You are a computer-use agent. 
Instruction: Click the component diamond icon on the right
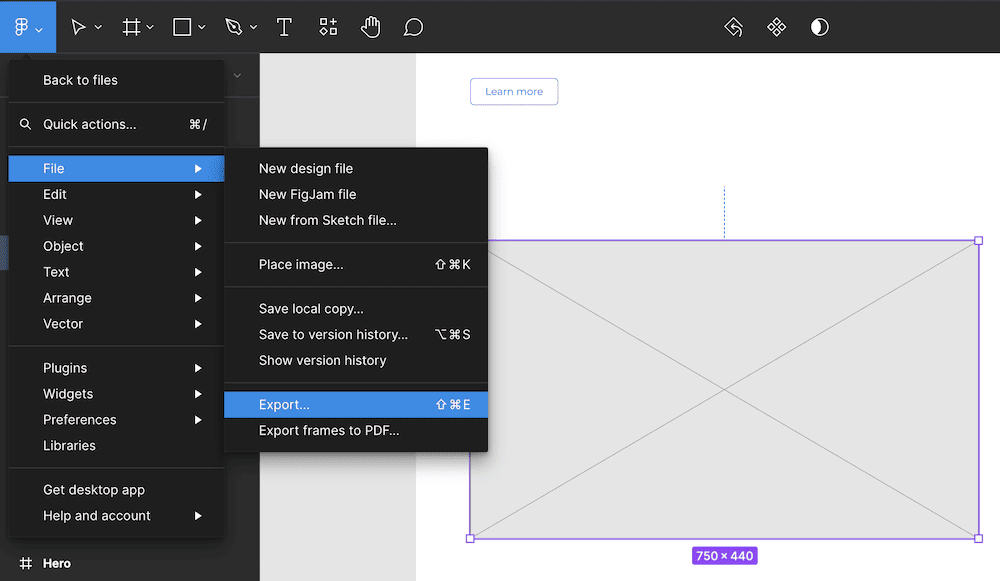(x=777, y=27)
